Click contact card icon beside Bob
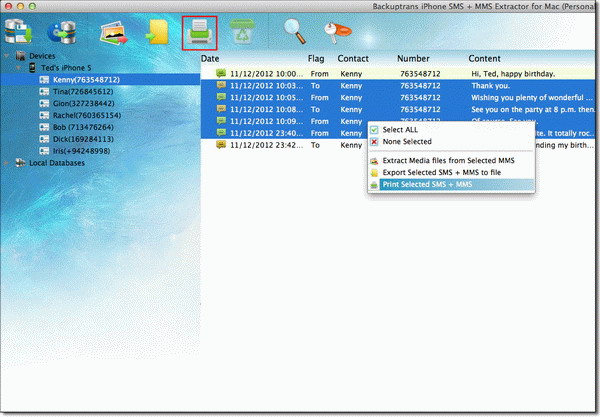This screenshot has width=600, height=417. 44,127
